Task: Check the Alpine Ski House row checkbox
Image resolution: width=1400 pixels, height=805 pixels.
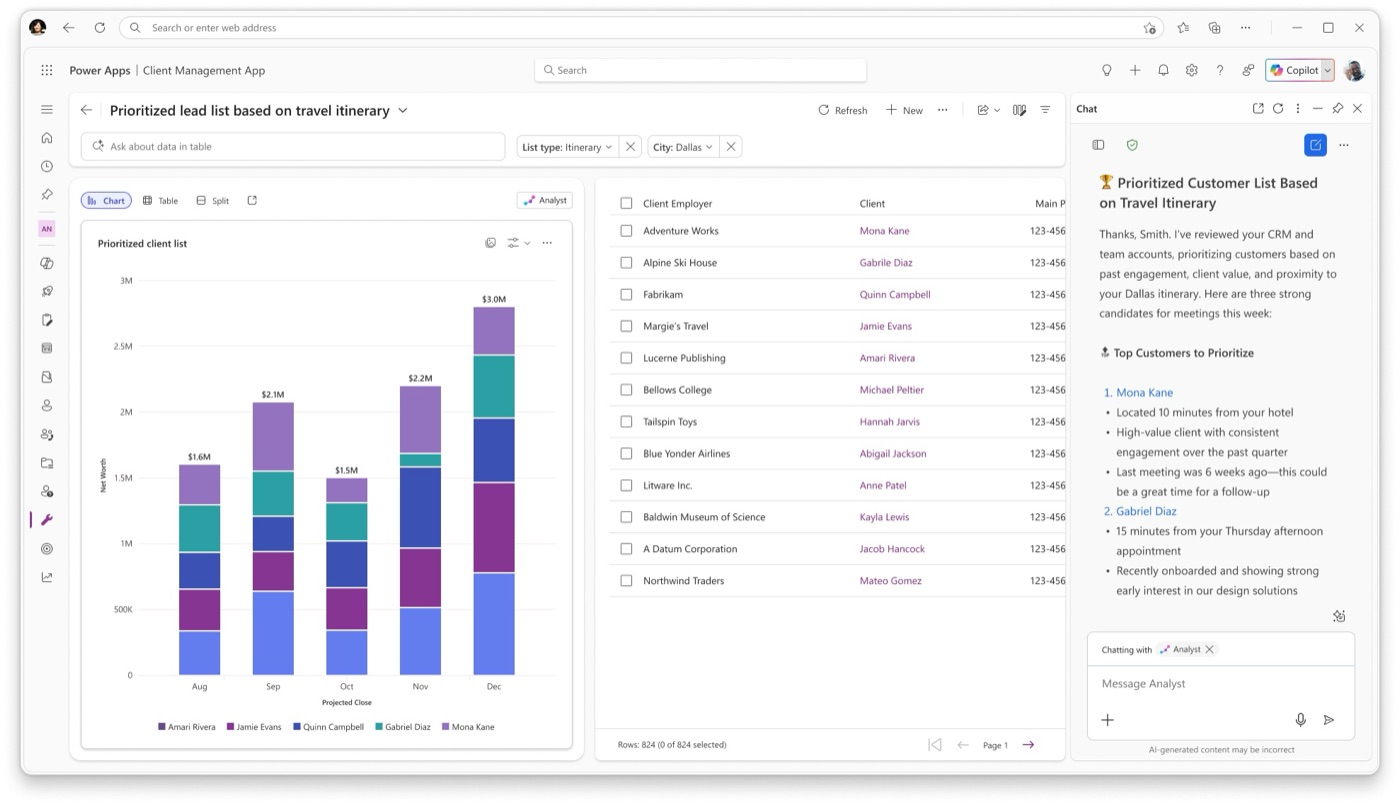Action: [x=626, y=263]
